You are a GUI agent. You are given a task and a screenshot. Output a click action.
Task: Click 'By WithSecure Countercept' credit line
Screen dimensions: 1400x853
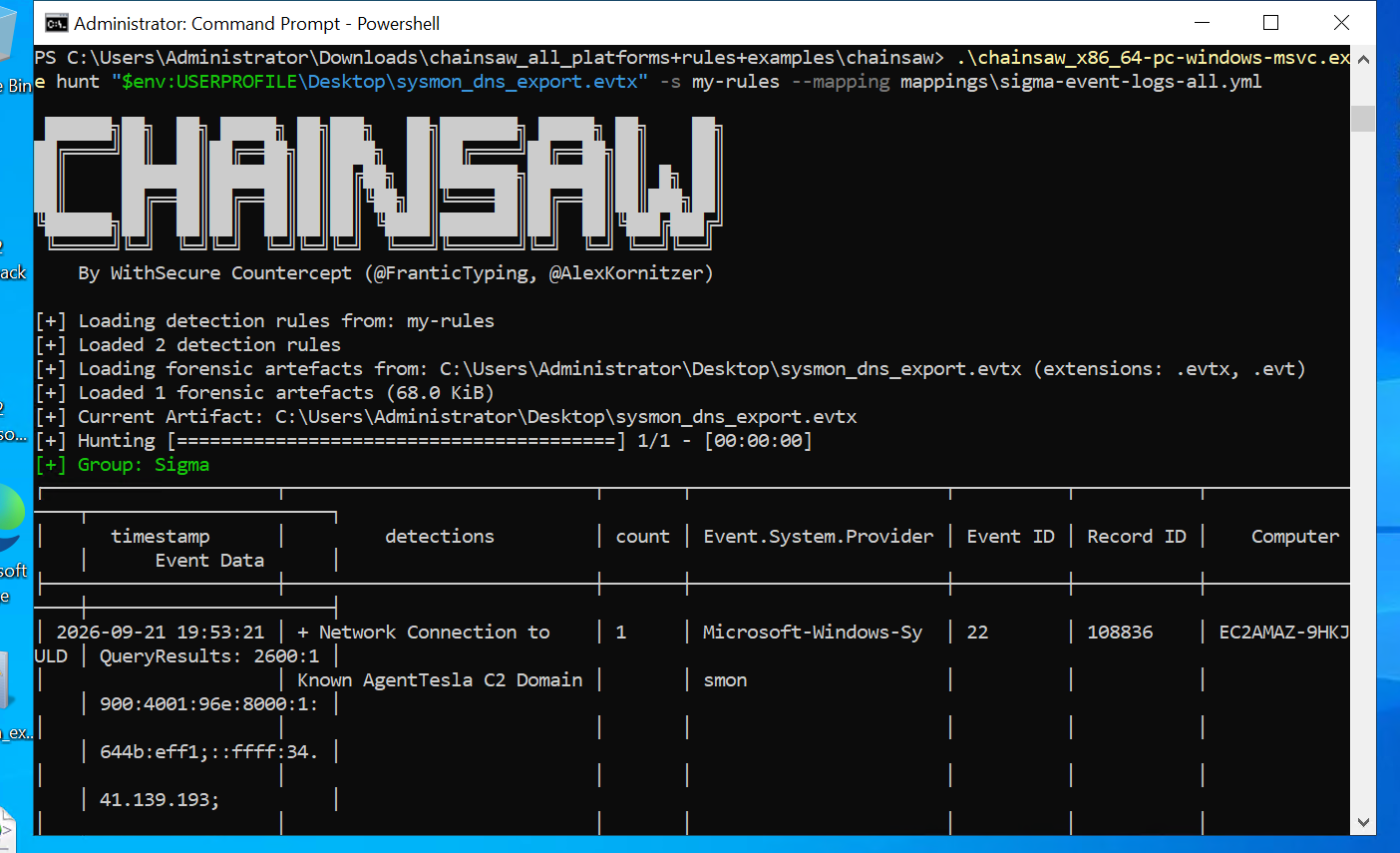pos(396,272)
